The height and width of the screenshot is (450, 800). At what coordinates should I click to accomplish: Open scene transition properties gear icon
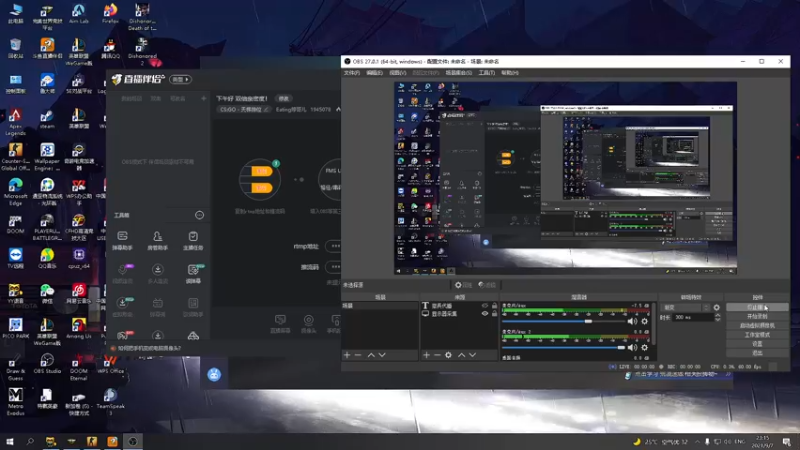[716, 308]
